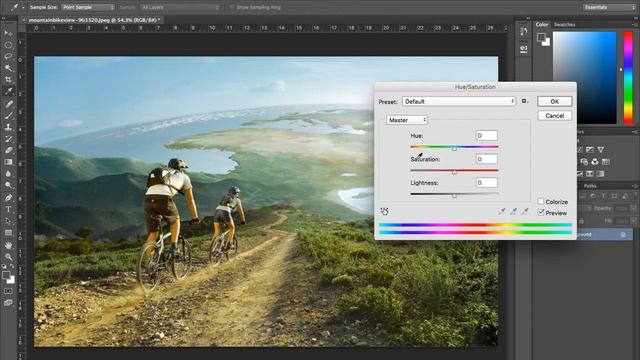640x360 pixels.
Task: Open the Preset dropdown showing Default
Action: point(459,101)
